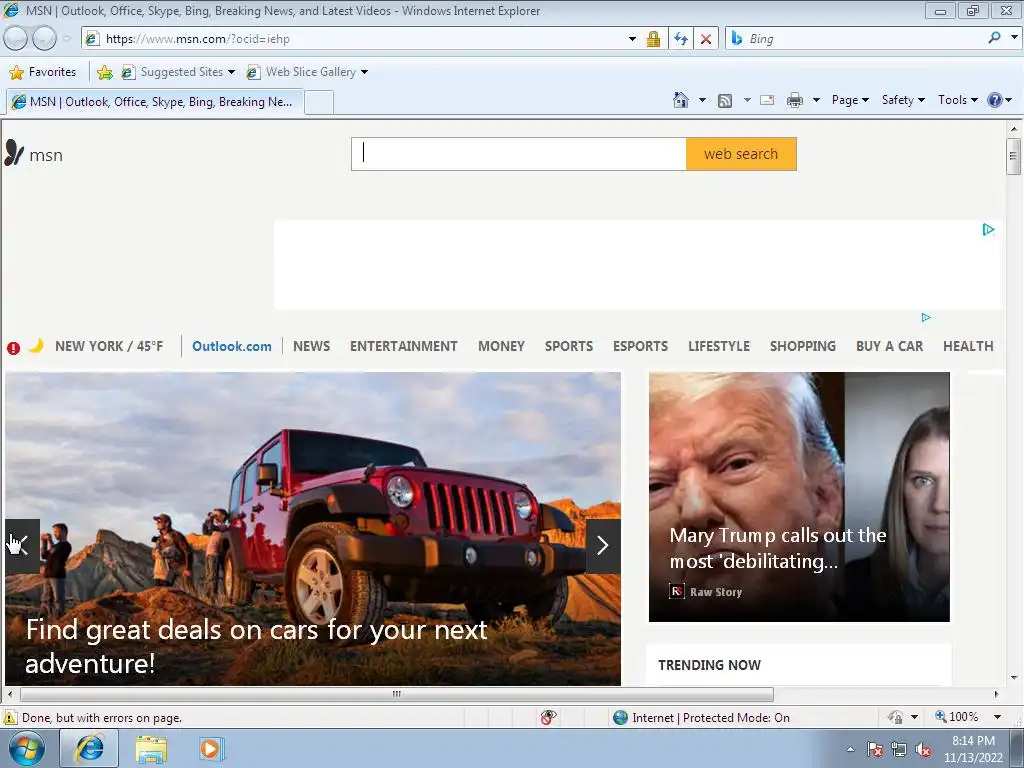
Task: Click the moon weather icon
Action: 37,345
